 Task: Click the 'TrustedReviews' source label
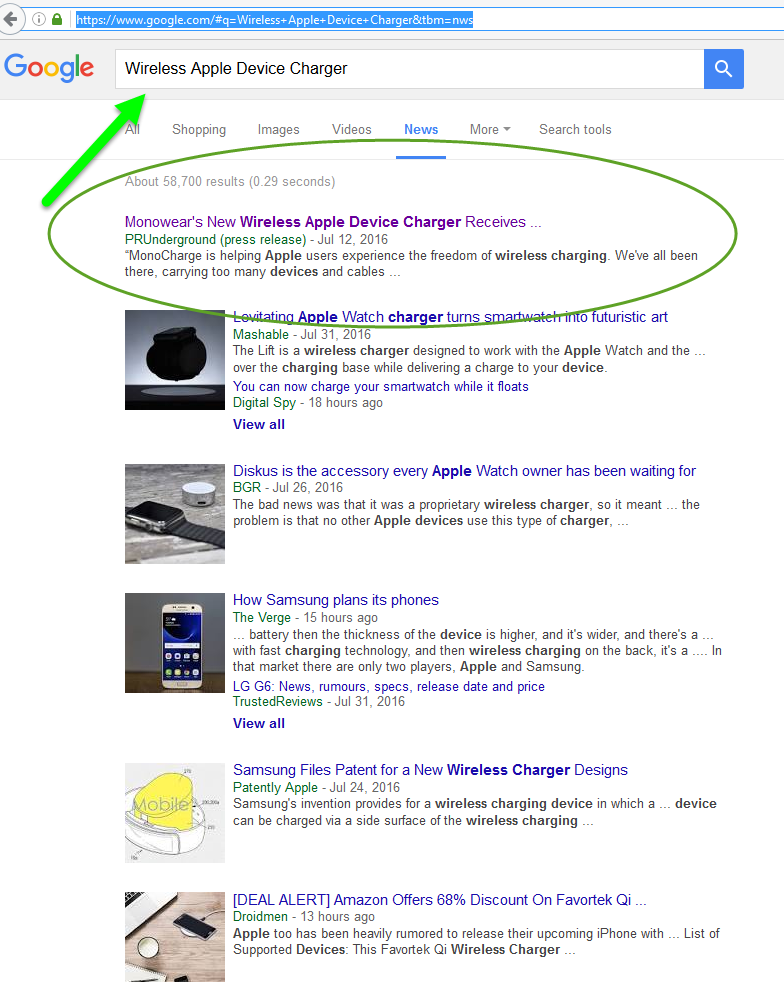click(x=277, y=702)
